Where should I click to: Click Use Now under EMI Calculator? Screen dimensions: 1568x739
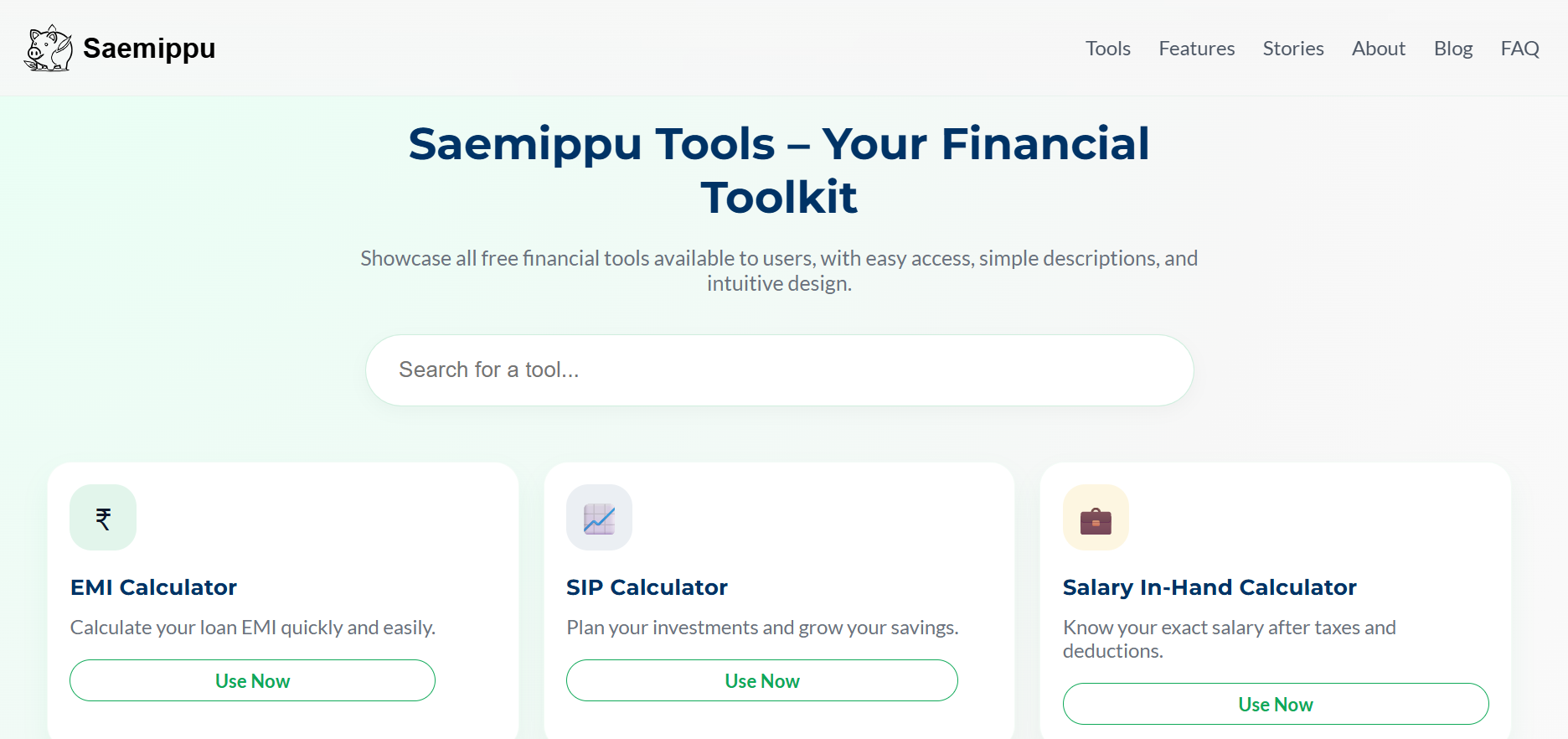click(252, 680)
